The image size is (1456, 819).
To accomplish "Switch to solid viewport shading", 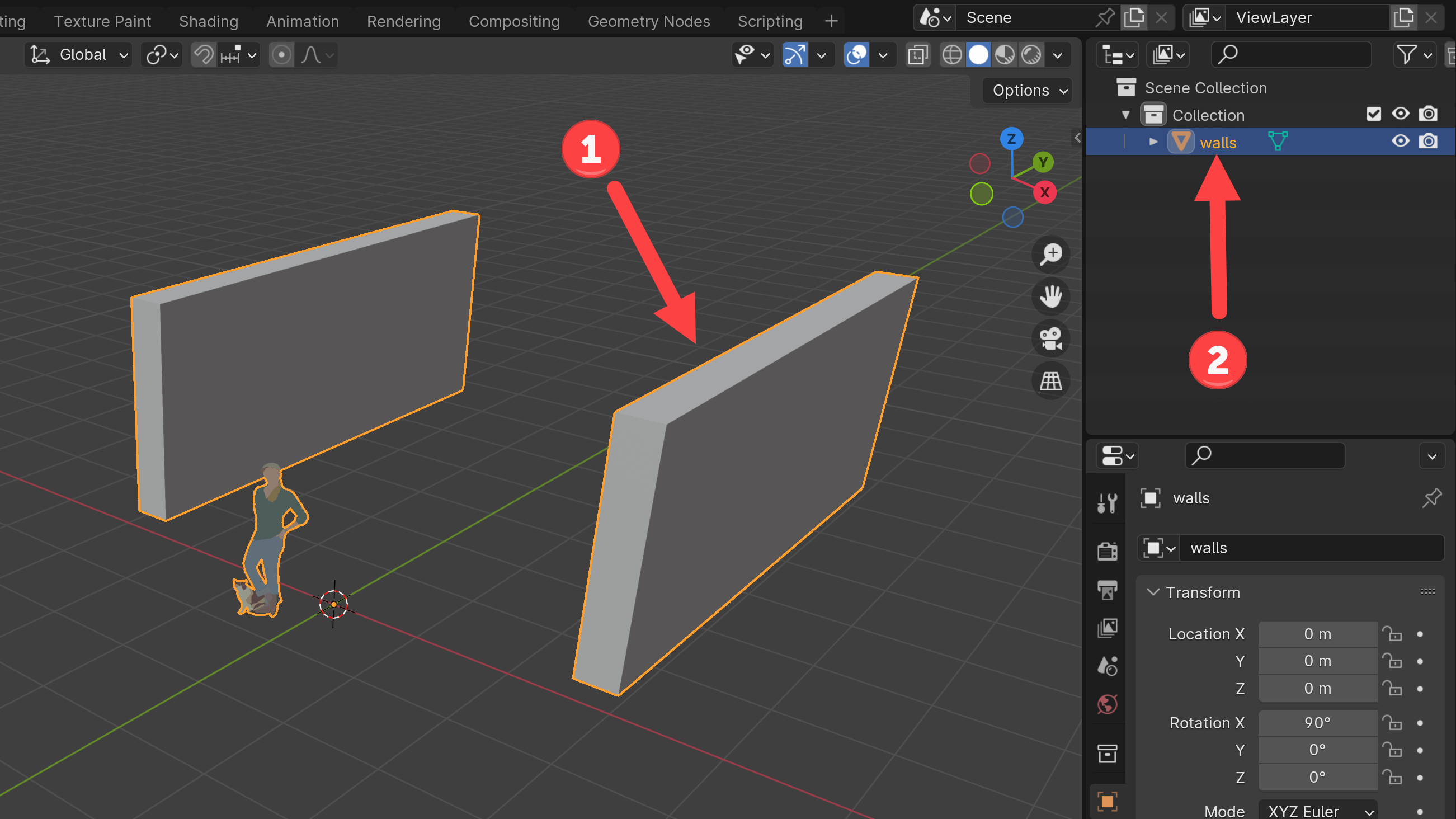I will click(x=978, y=55).
